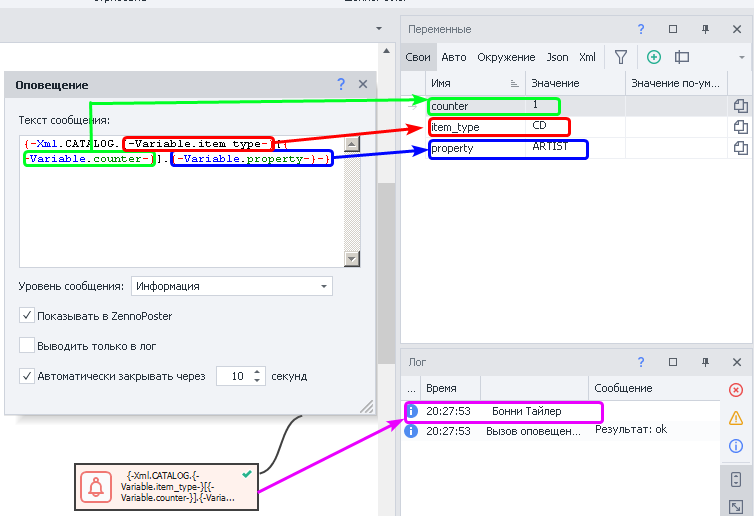Open help for the Оповещение dialog
Image resolution: width=754 pixels, height=516 pixels.
[x=341, y=85]
